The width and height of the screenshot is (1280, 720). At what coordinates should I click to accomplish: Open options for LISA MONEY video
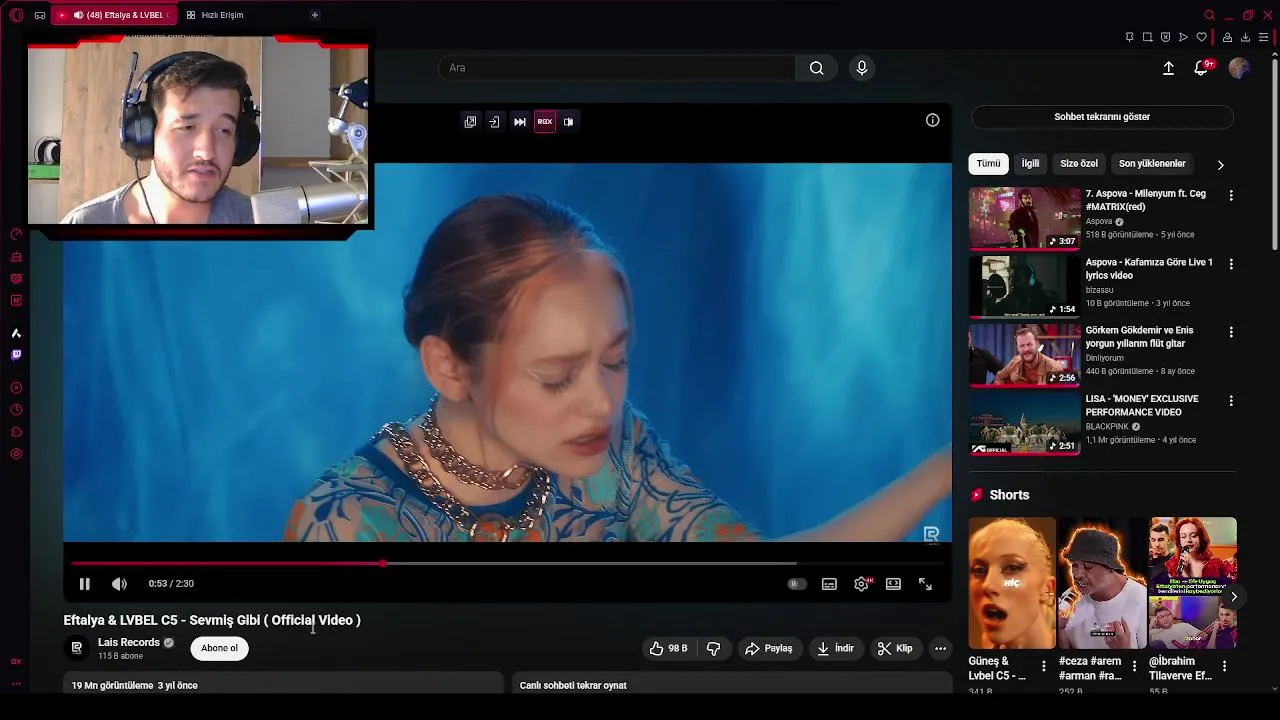(x=1231, y=401)
